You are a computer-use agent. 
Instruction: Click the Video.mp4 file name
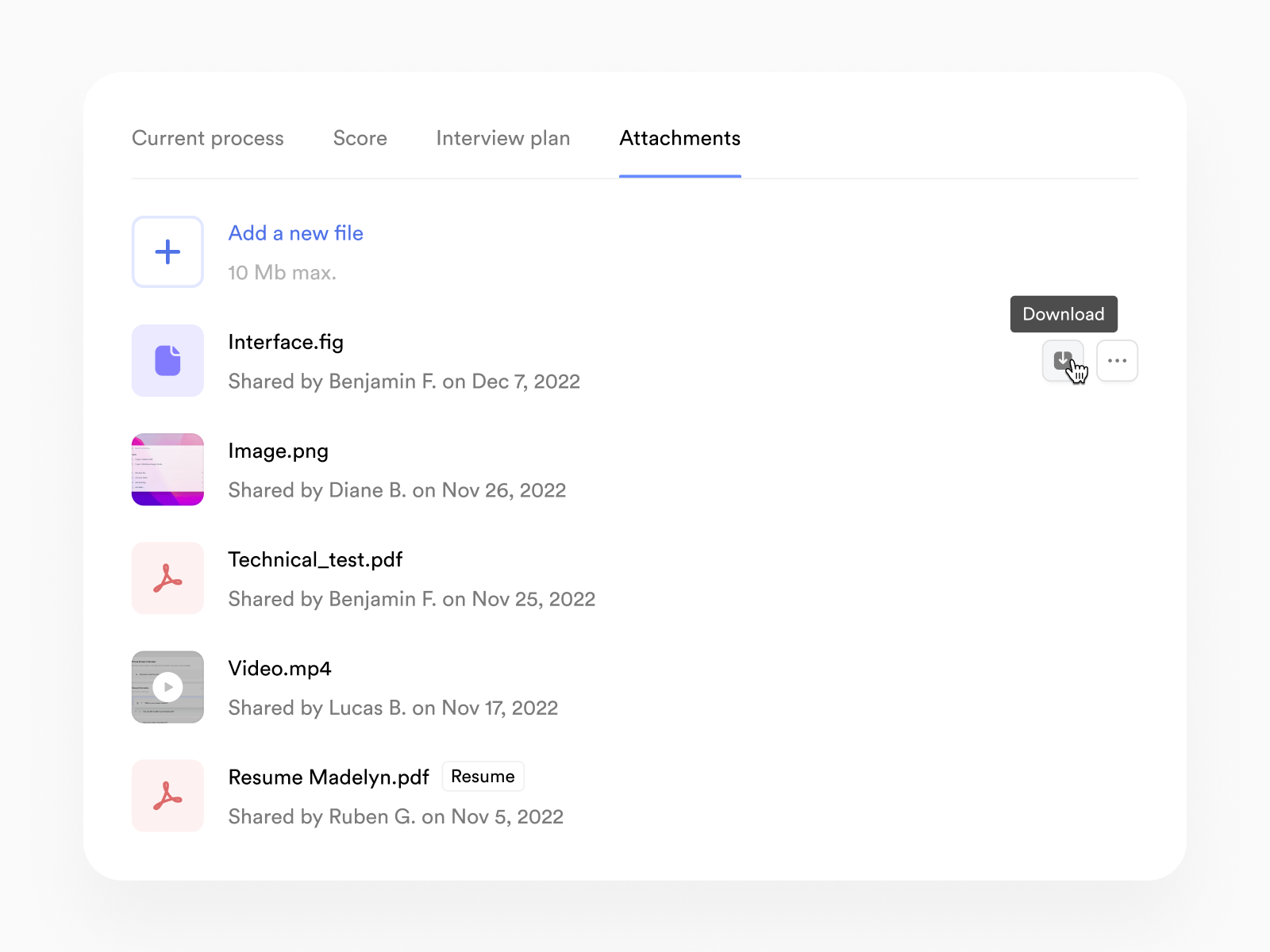point(279,669)
